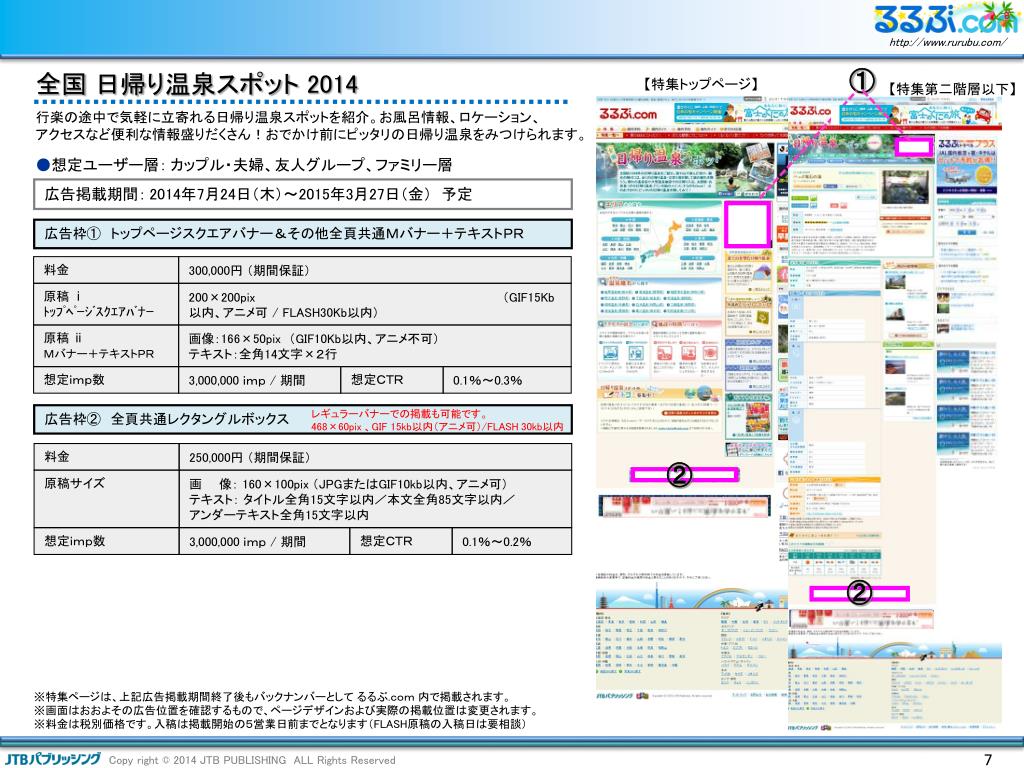1024x768 pixels.
Task: Open the http://www.rurubu.com/ URL under the logo
Action: (947, 43)
